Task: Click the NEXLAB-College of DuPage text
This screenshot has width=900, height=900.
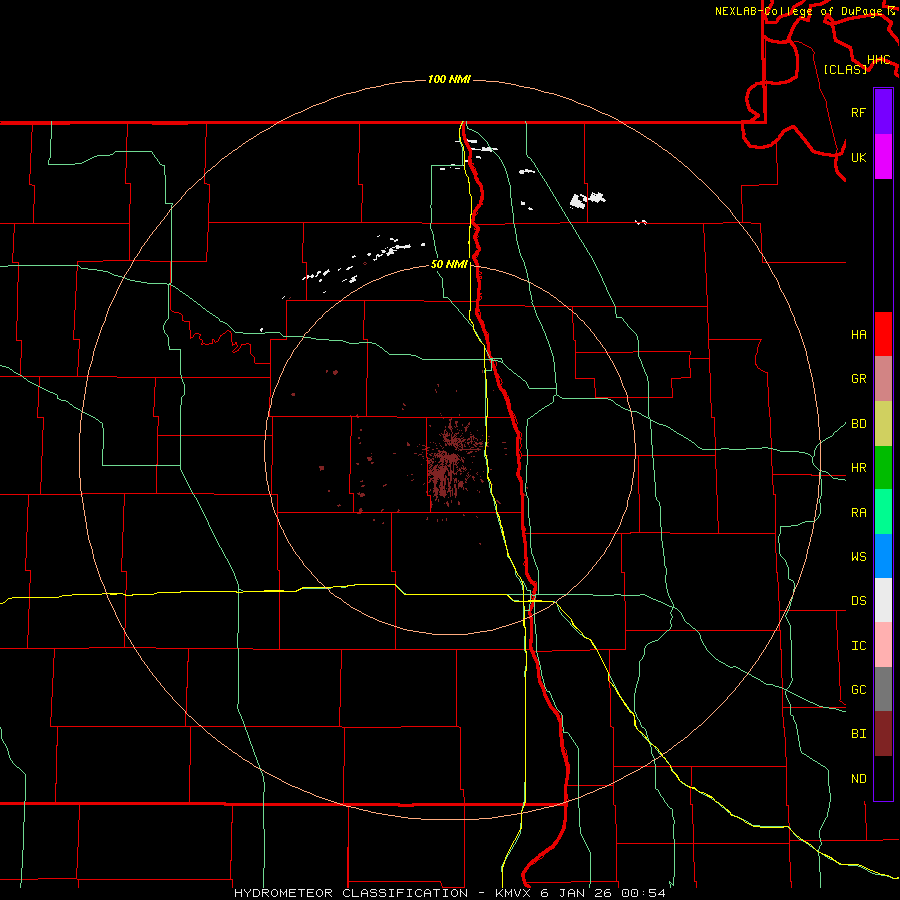Action: (798, 11)
